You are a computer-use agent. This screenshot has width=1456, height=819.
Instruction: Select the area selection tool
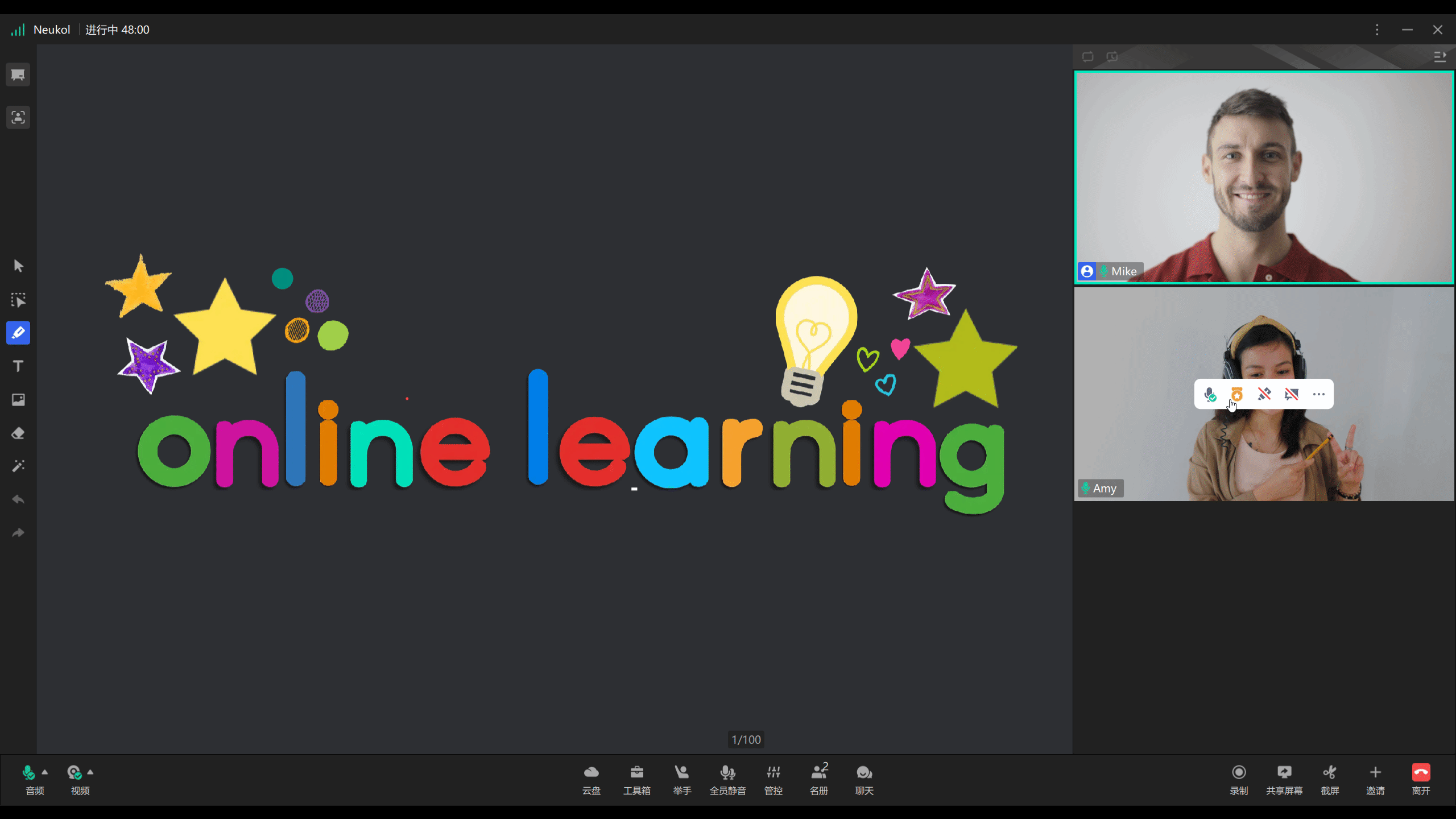pos(18,300)
